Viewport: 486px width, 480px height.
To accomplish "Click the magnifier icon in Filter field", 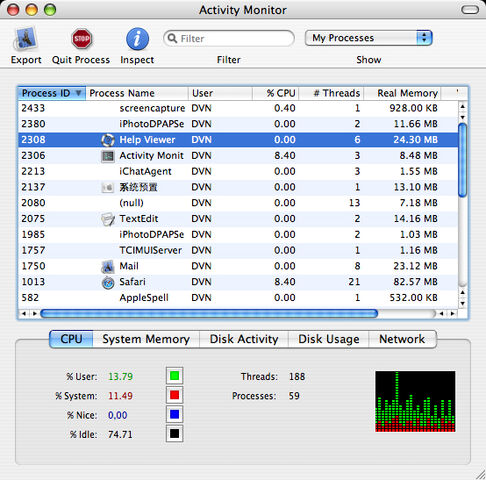I will pyautogui.click(x=172, y=38).
